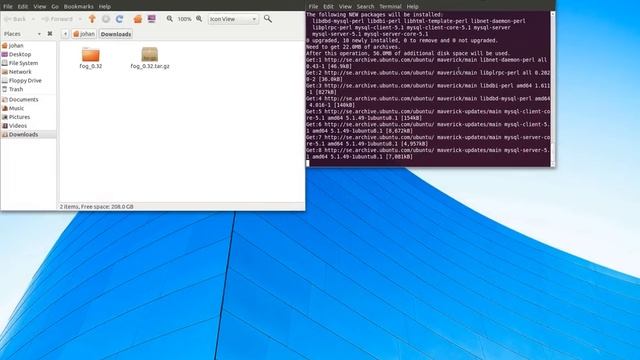The image size is (640, 360).
Task: Click the Downloads path button
Action: point(116,34)
